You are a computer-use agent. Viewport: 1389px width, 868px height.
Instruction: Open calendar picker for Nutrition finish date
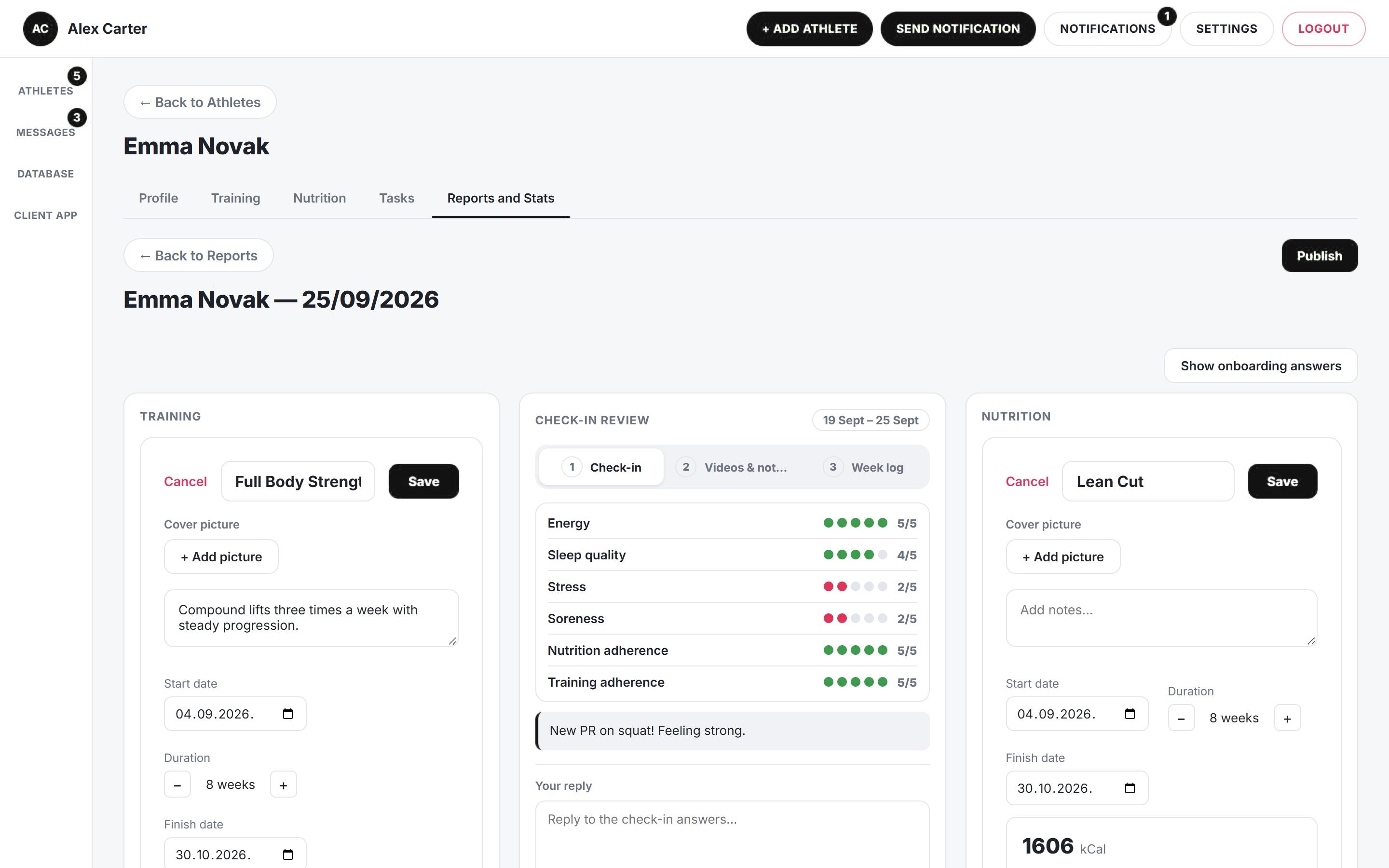1130,787
